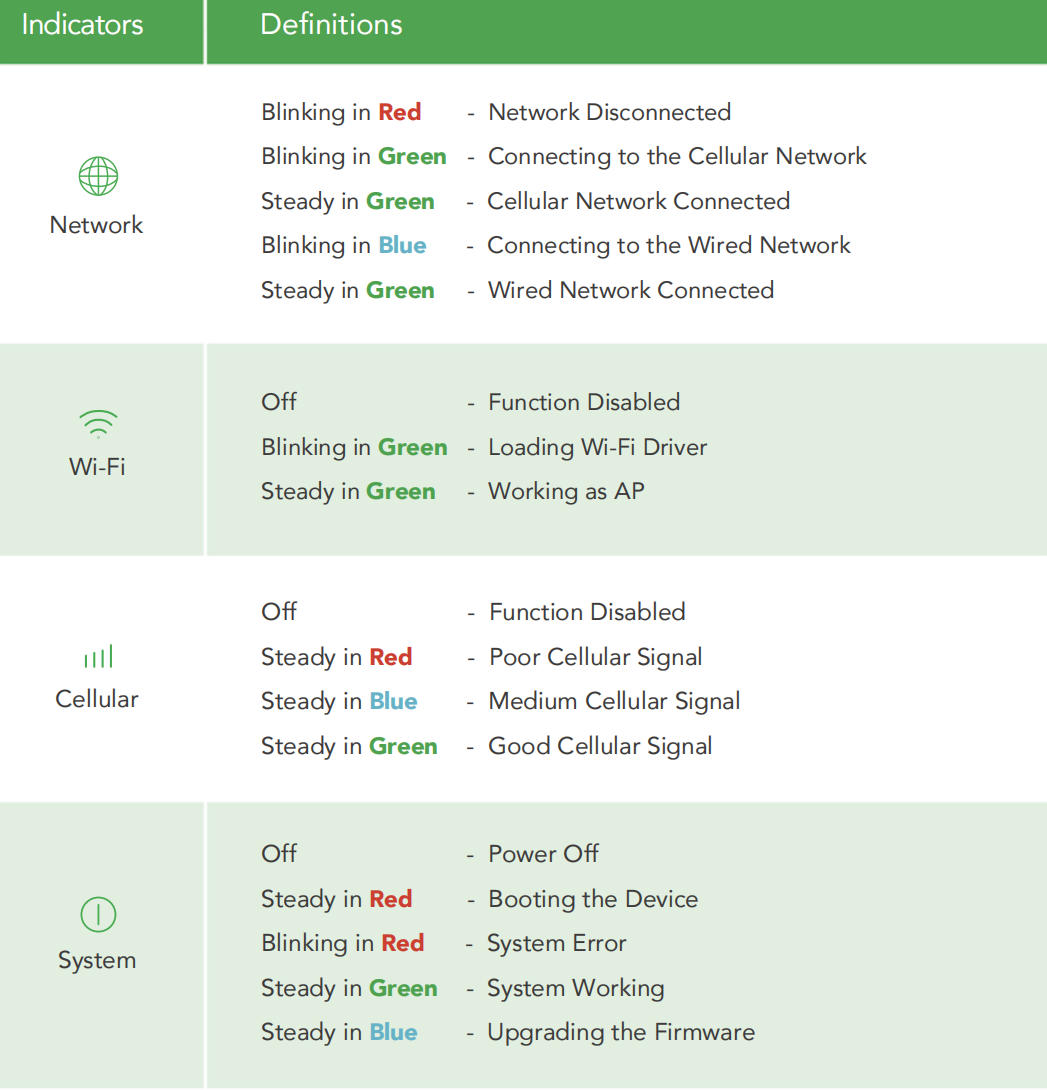Click the green word in Steady in Green for Good Cellular Signal
Screen dimensions: 1047x1090
(x=403, y=746)
